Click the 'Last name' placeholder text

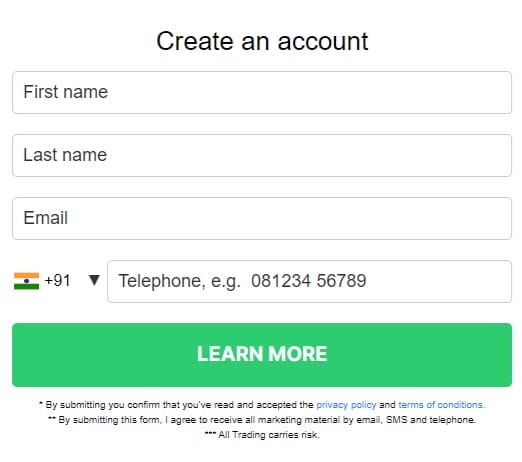click(x=65, y=155)
